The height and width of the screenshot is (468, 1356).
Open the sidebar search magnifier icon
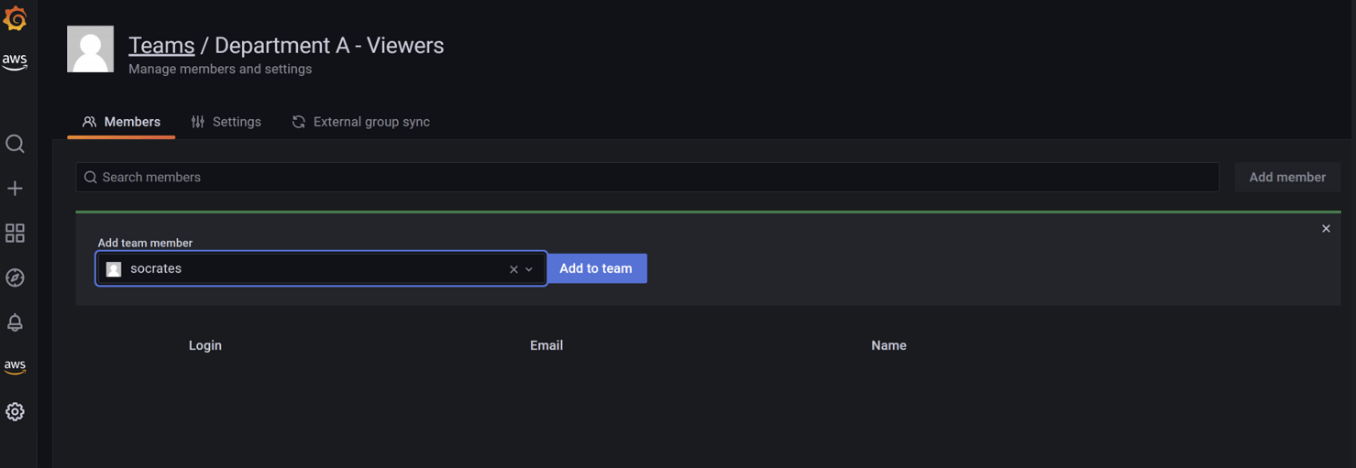(x=15, y=144)
